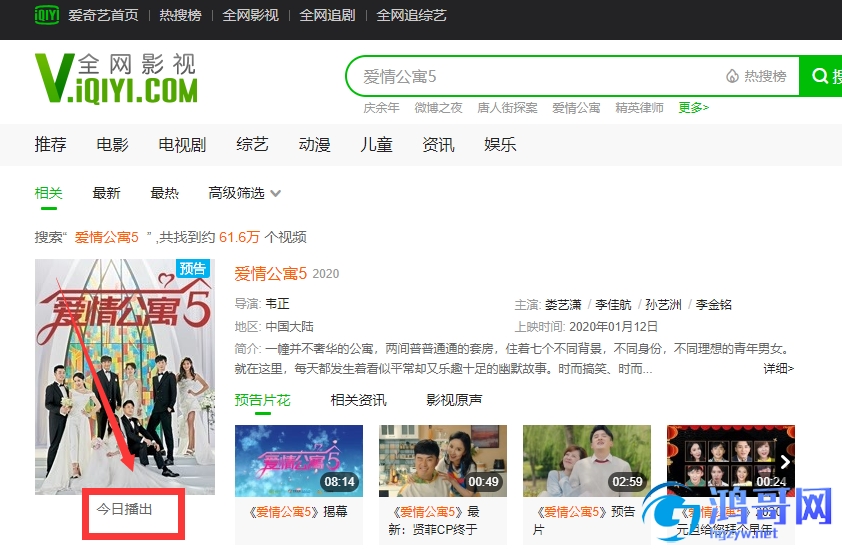Click the 今日播出 label below poster

[x=124, y=509]
